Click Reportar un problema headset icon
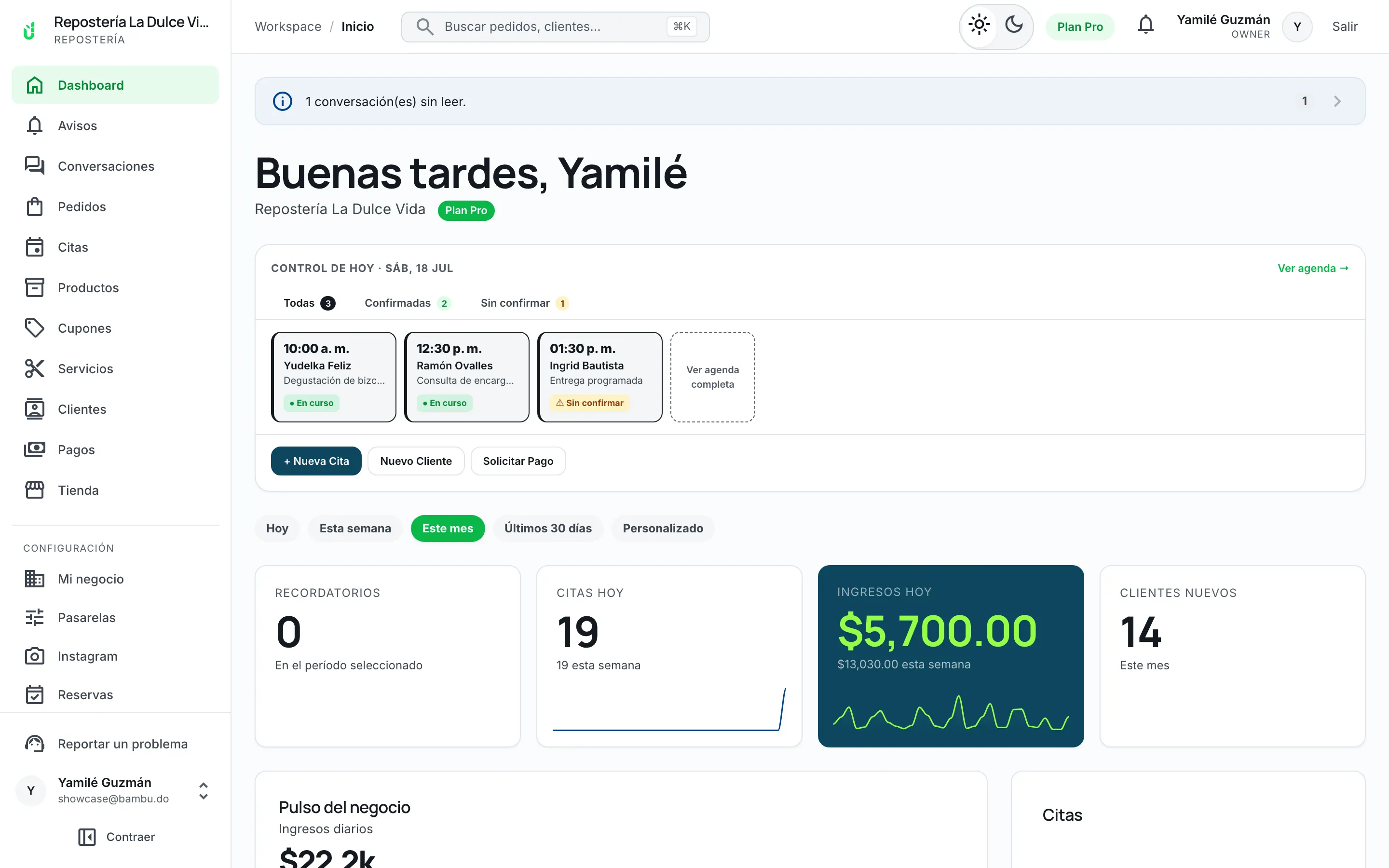This screenshot has width=1389, height=868. [34, 744]
